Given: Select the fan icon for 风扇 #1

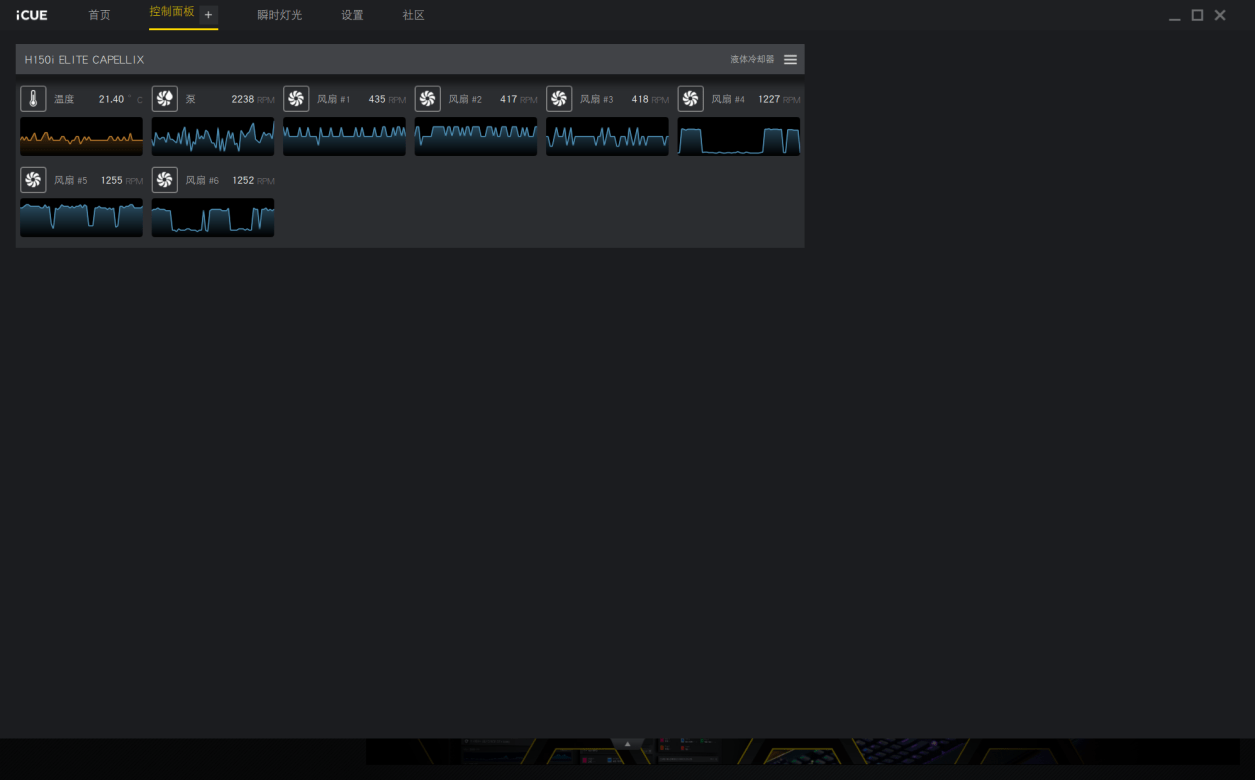Looking at the screenshot, I should 296,99.
